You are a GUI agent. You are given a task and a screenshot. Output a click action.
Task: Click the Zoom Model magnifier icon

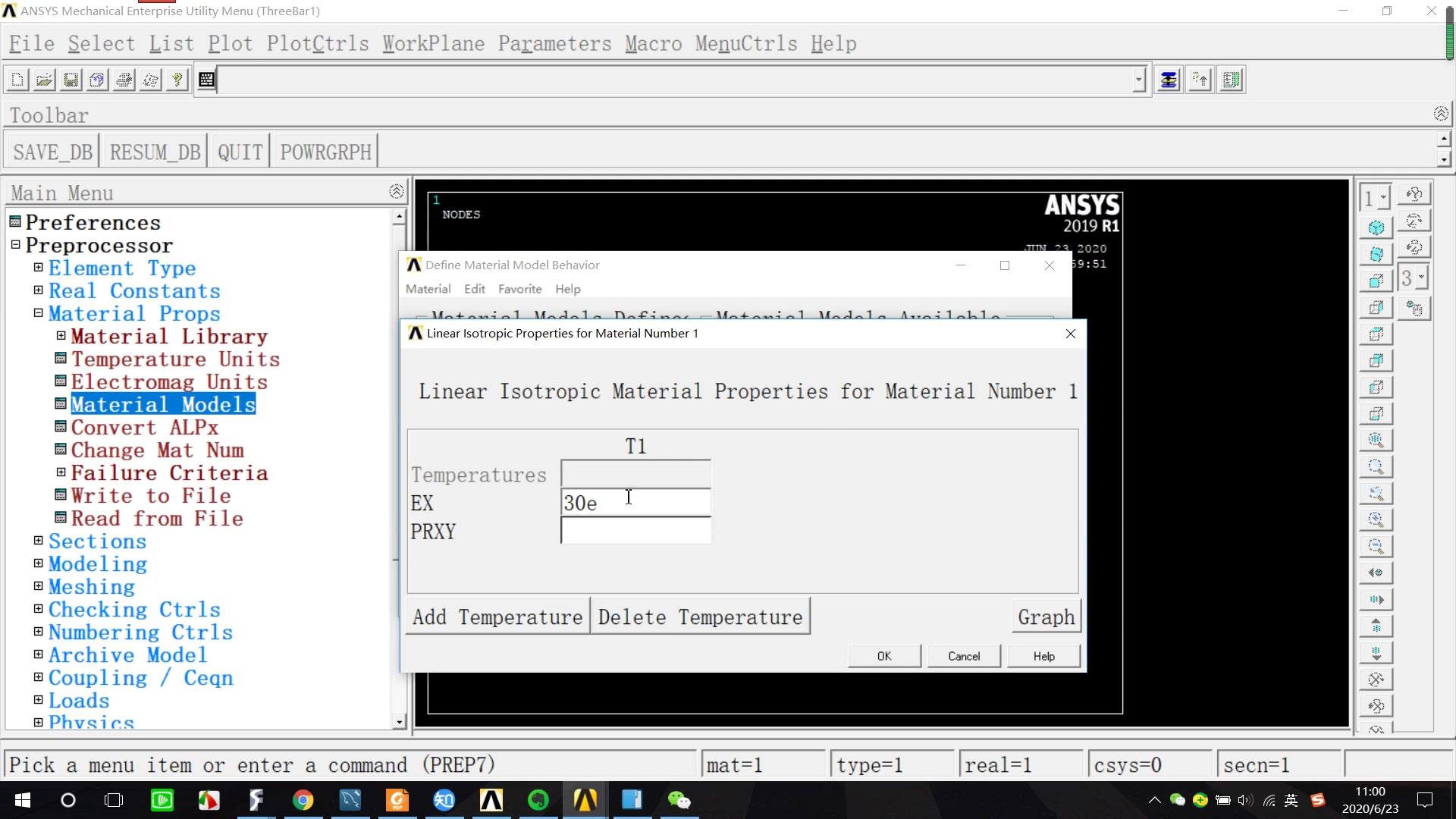[1376, 466]
